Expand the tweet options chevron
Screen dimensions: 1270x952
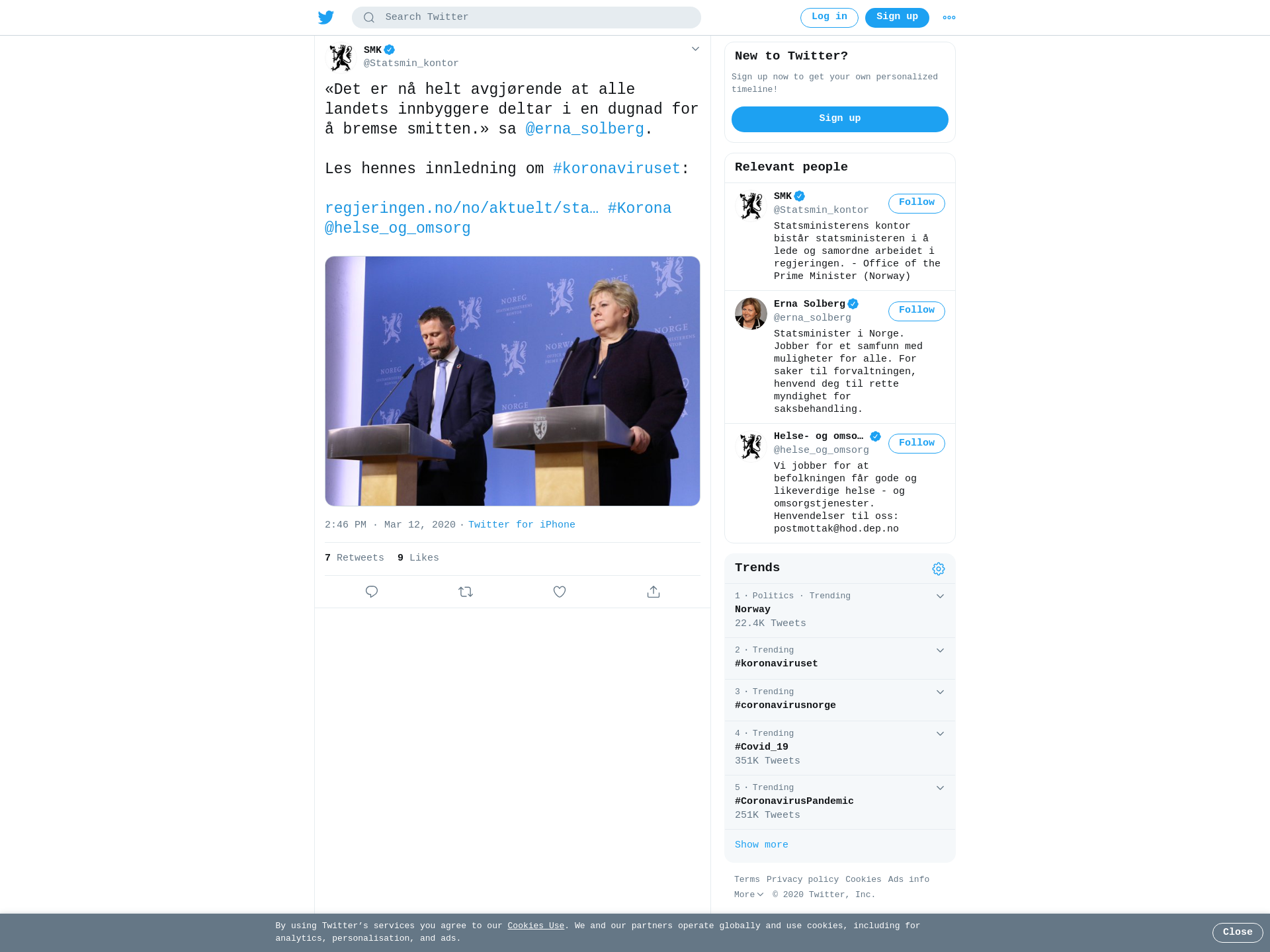coord(695,49)
